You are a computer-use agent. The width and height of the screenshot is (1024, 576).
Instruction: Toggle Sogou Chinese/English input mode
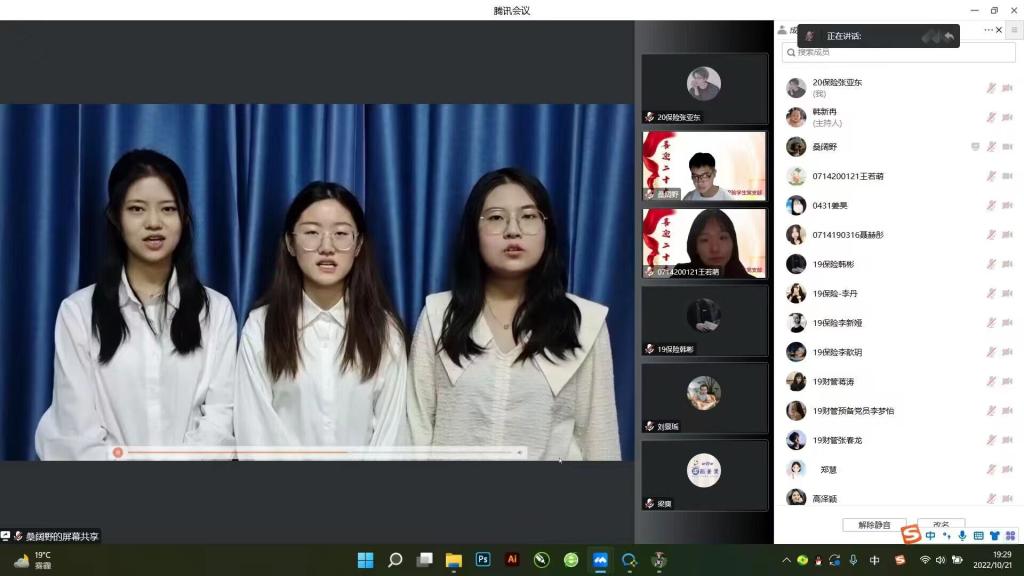tap(931, 535)
